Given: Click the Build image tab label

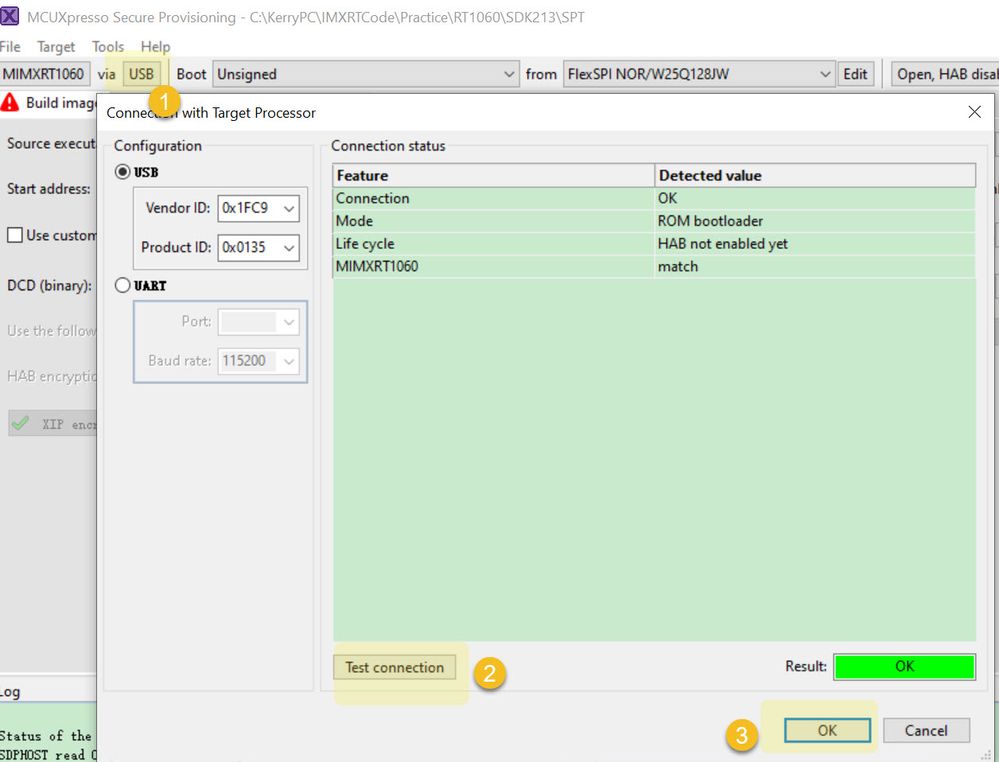Looking at the screenshot, I should point(61,103).
